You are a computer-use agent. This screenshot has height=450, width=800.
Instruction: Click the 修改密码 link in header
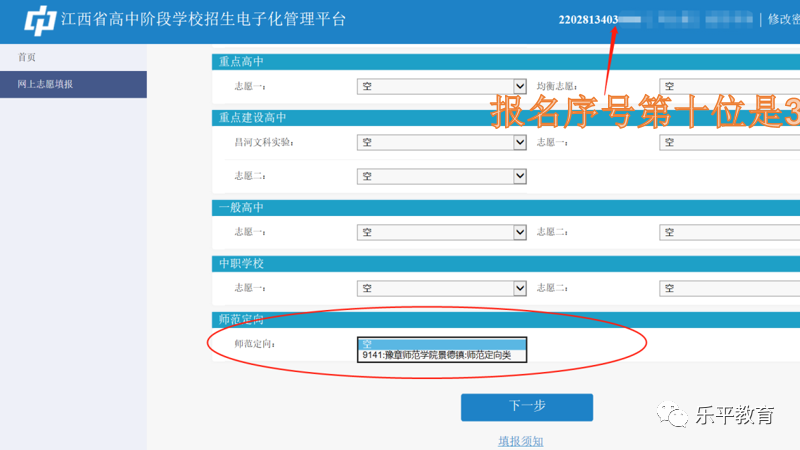click(x=783, y=19)
